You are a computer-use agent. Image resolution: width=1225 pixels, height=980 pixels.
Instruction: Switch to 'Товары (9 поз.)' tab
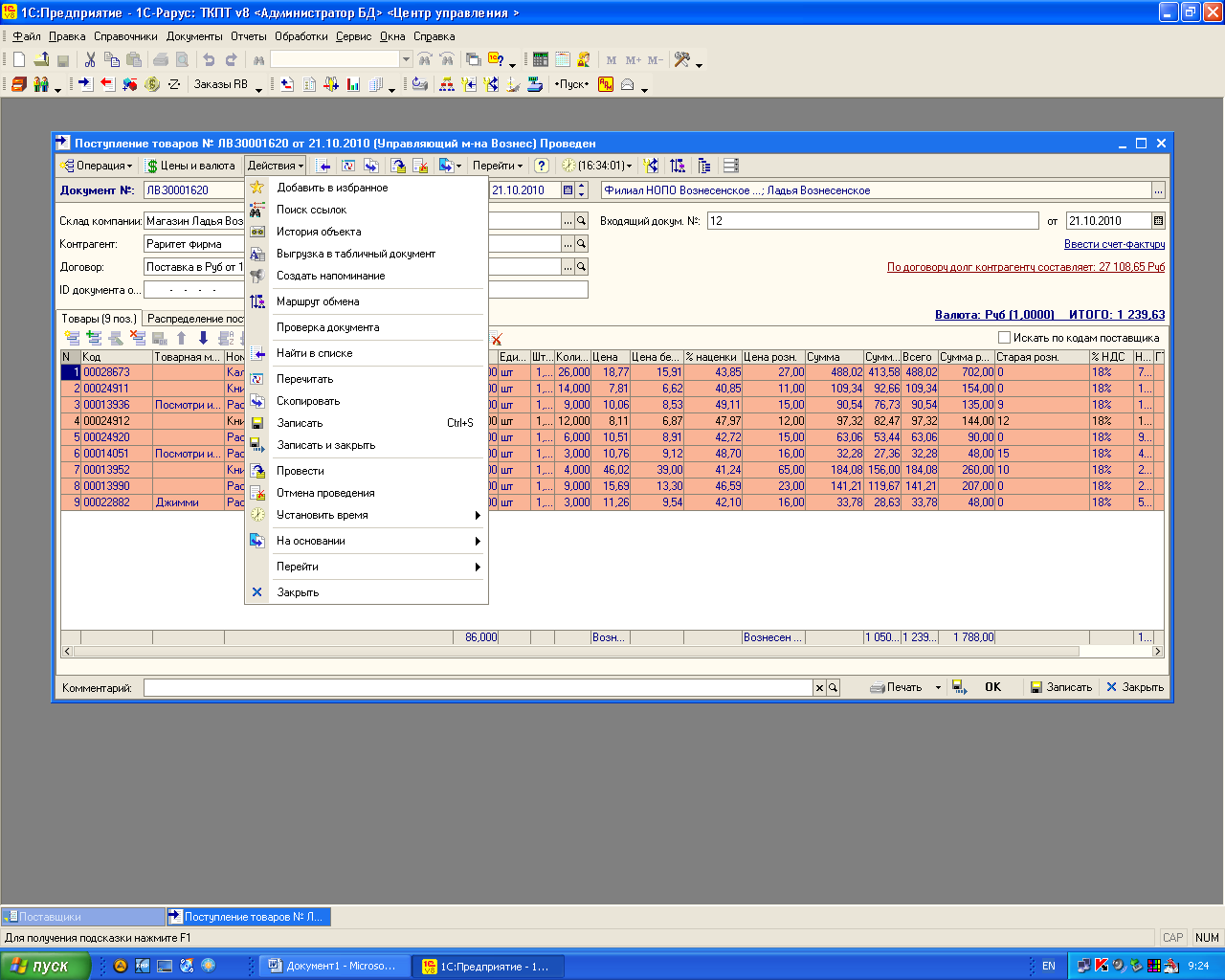100,319
